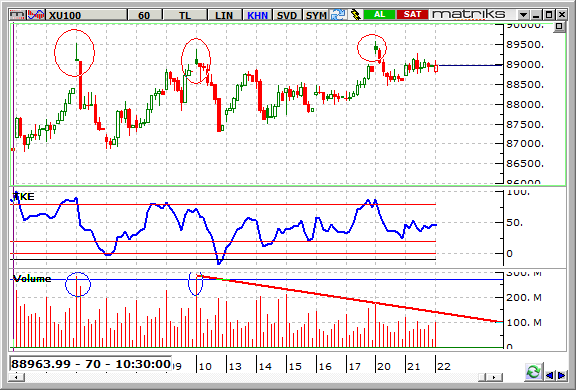
Task: Click the horizontal scrollbar thumb
Action: pyautogui.click(x=483, y=377)
